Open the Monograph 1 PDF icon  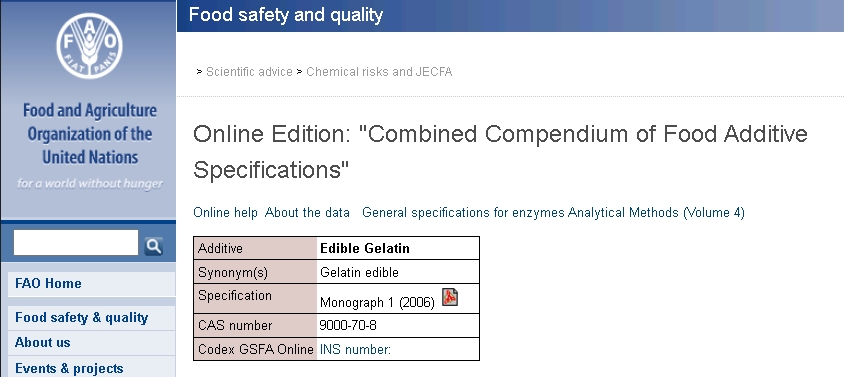click(x=450, y=297)
